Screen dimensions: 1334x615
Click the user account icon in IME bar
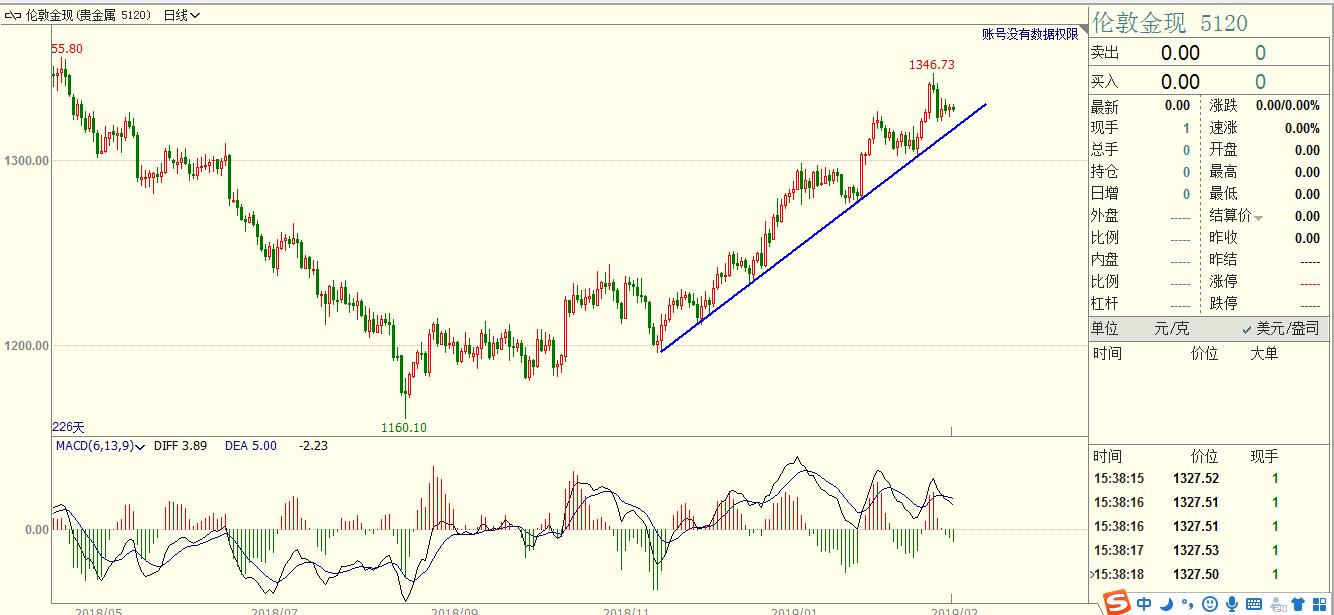(1277, 603)
